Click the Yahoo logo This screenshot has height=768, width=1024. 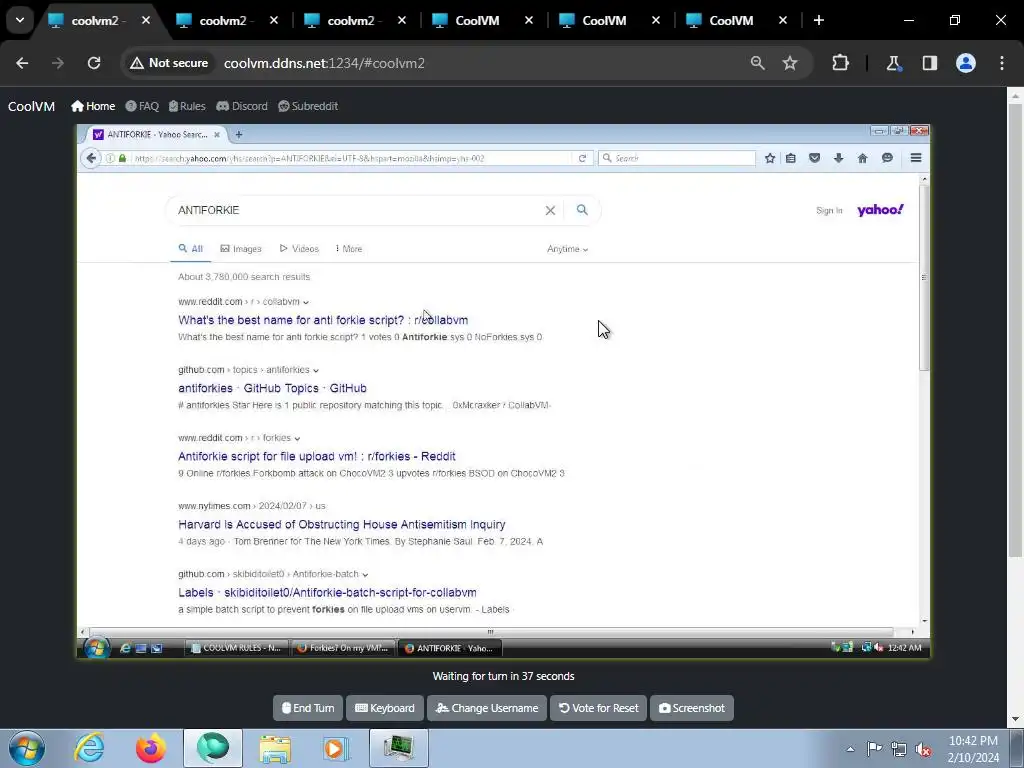tap(880, 210)
